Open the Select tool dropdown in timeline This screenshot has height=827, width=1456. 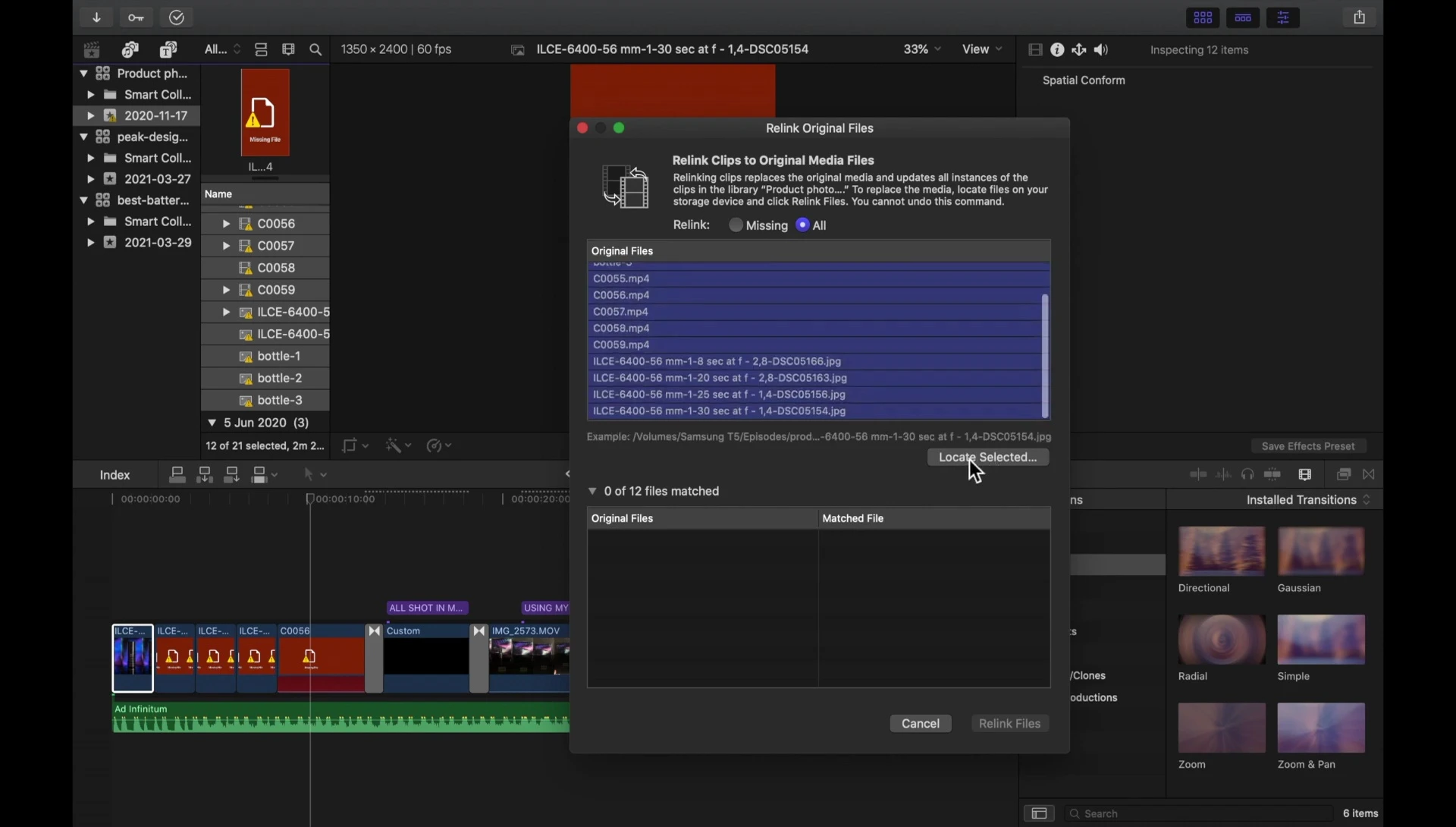pos(315,476)
